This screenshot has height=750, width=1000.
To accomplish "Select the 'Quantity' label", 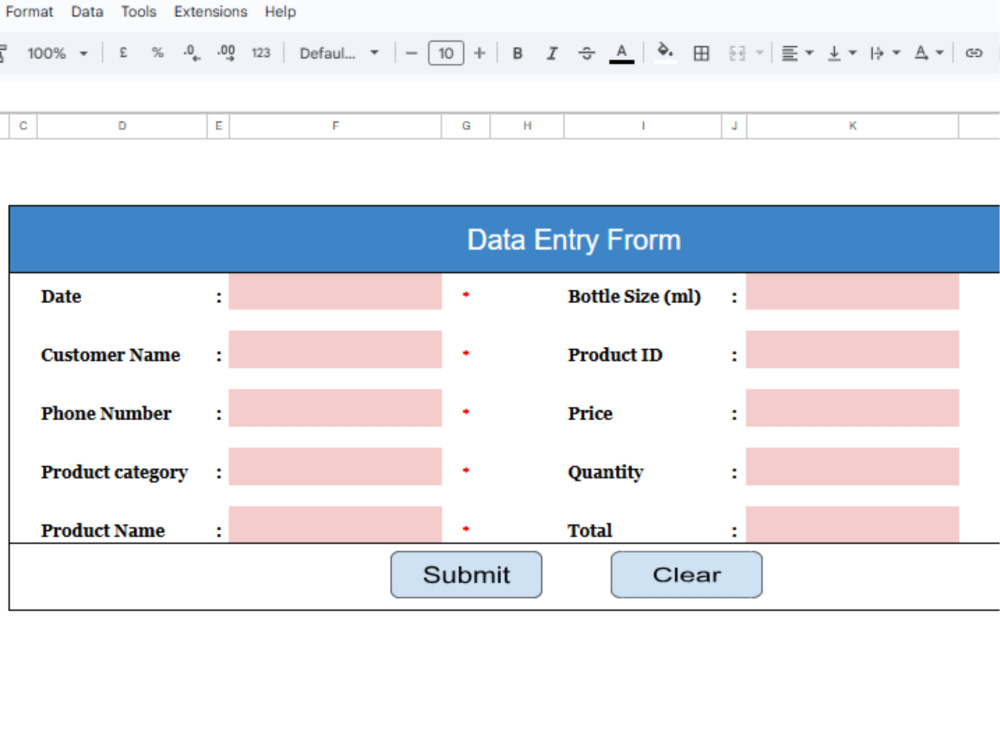I will (605, 473).
